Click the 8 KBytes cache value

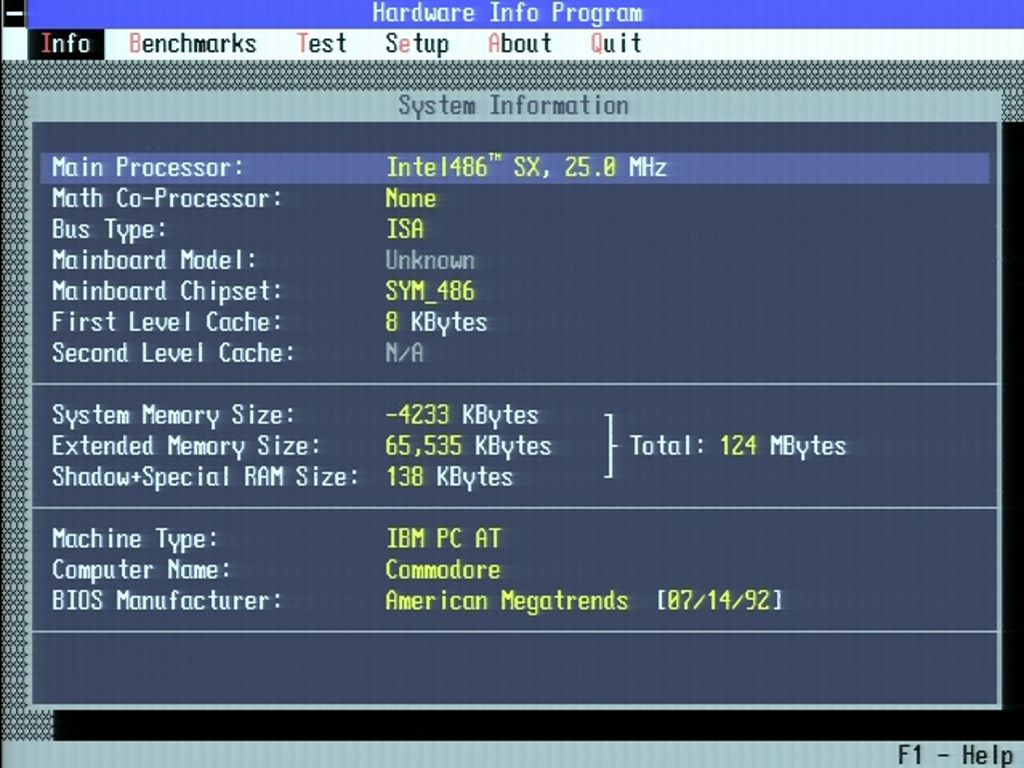click(436, 323)
